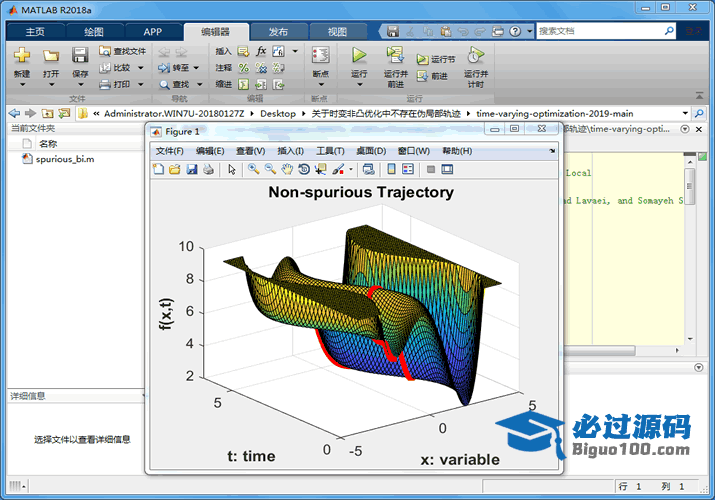This screenshot has width=715, height=500.
Task: Click the 运行并前进 (Run and Advance) icon
Action: 395,55
